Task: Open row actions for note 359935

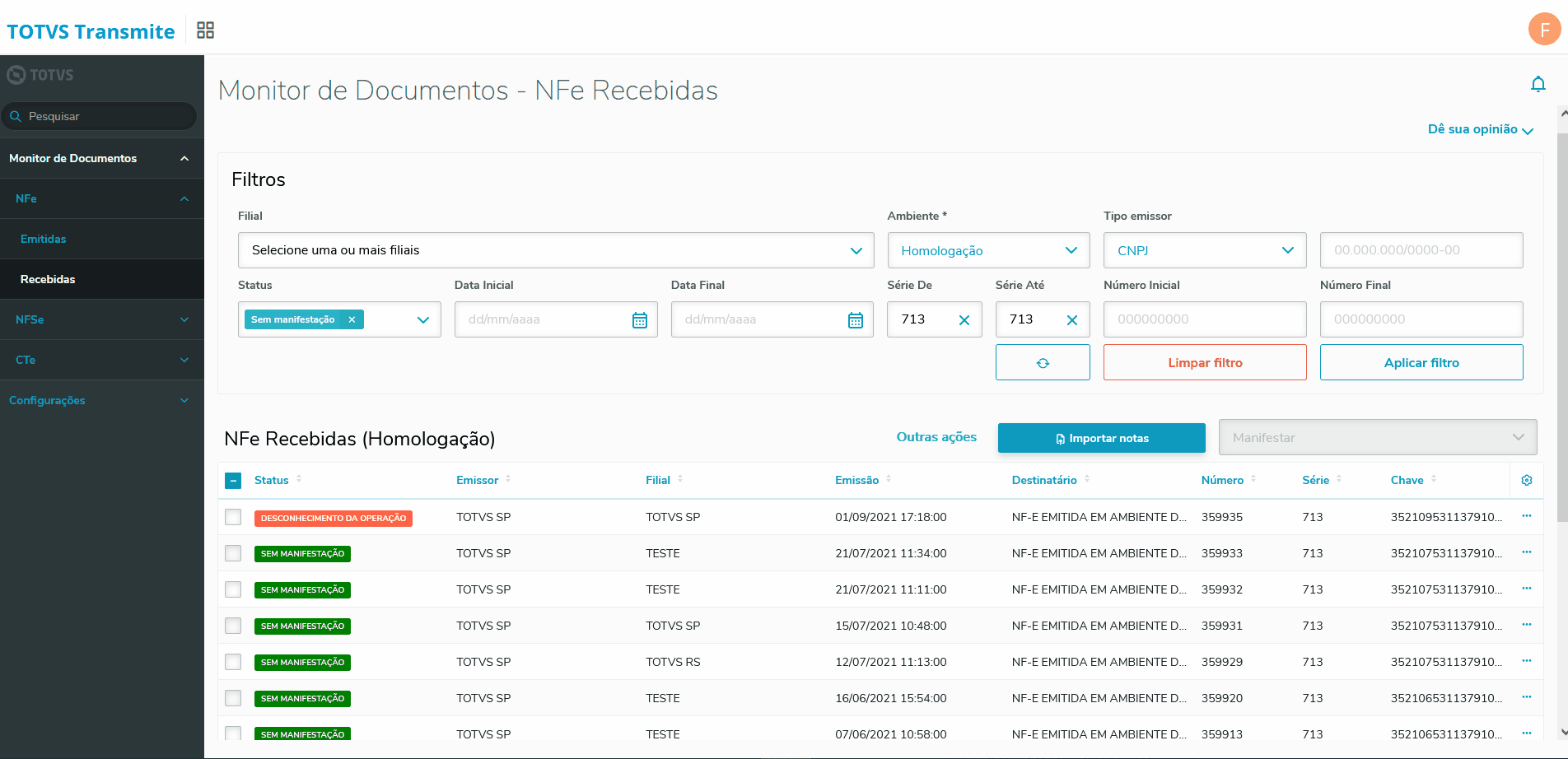Action: (x=1527, y=516)
